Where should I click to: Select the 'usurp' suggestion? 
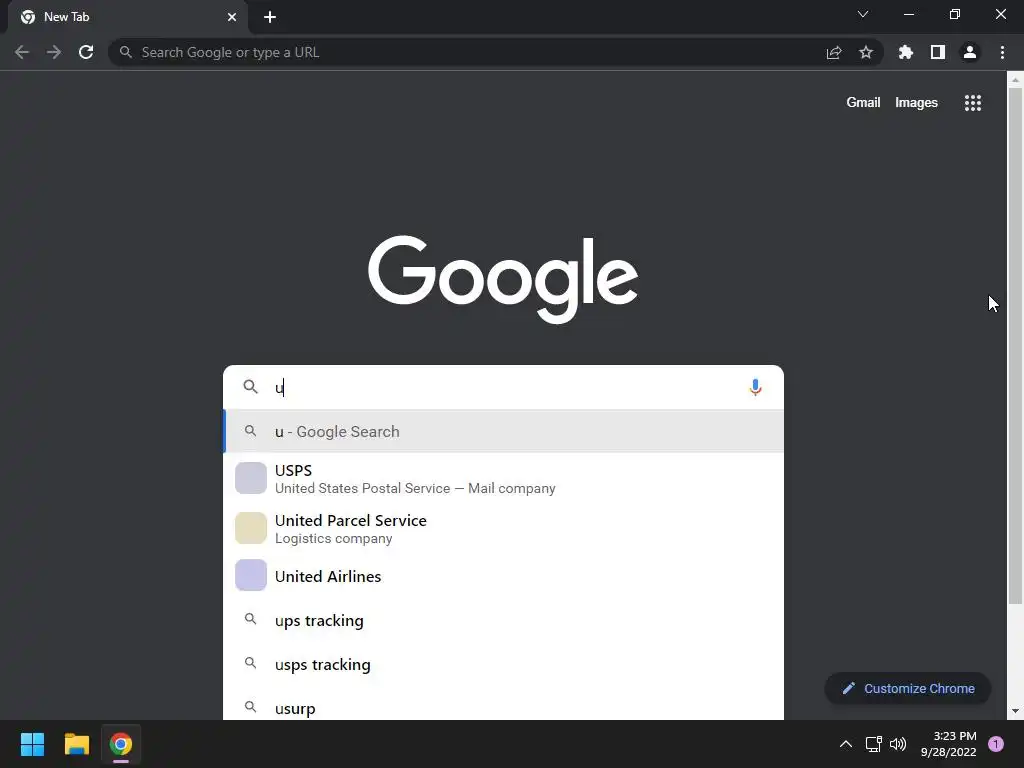[503, 707]
